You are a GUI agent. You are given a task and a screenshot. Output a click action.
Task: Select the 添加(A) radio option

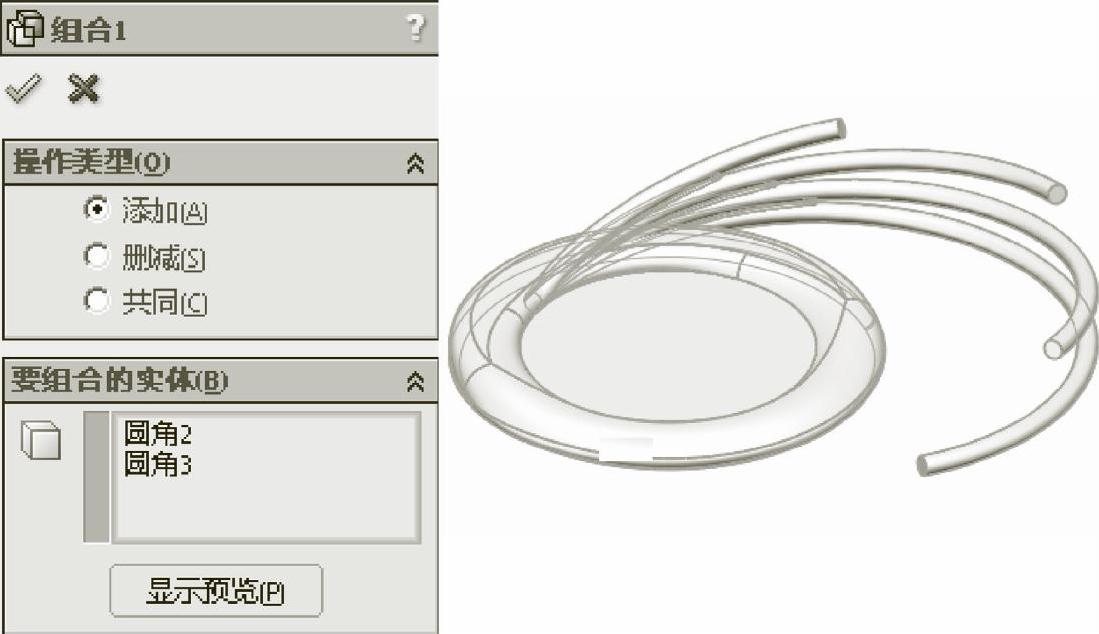pyautogui.click(x=96, y=209)
